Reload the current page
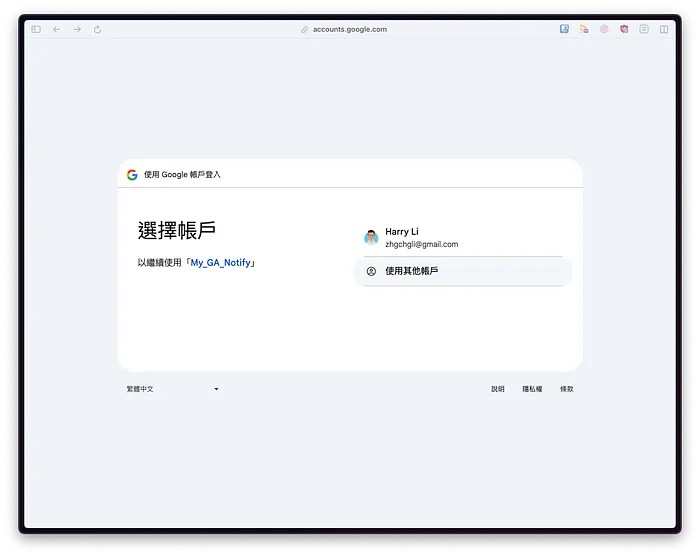 [x=97, y=29]
